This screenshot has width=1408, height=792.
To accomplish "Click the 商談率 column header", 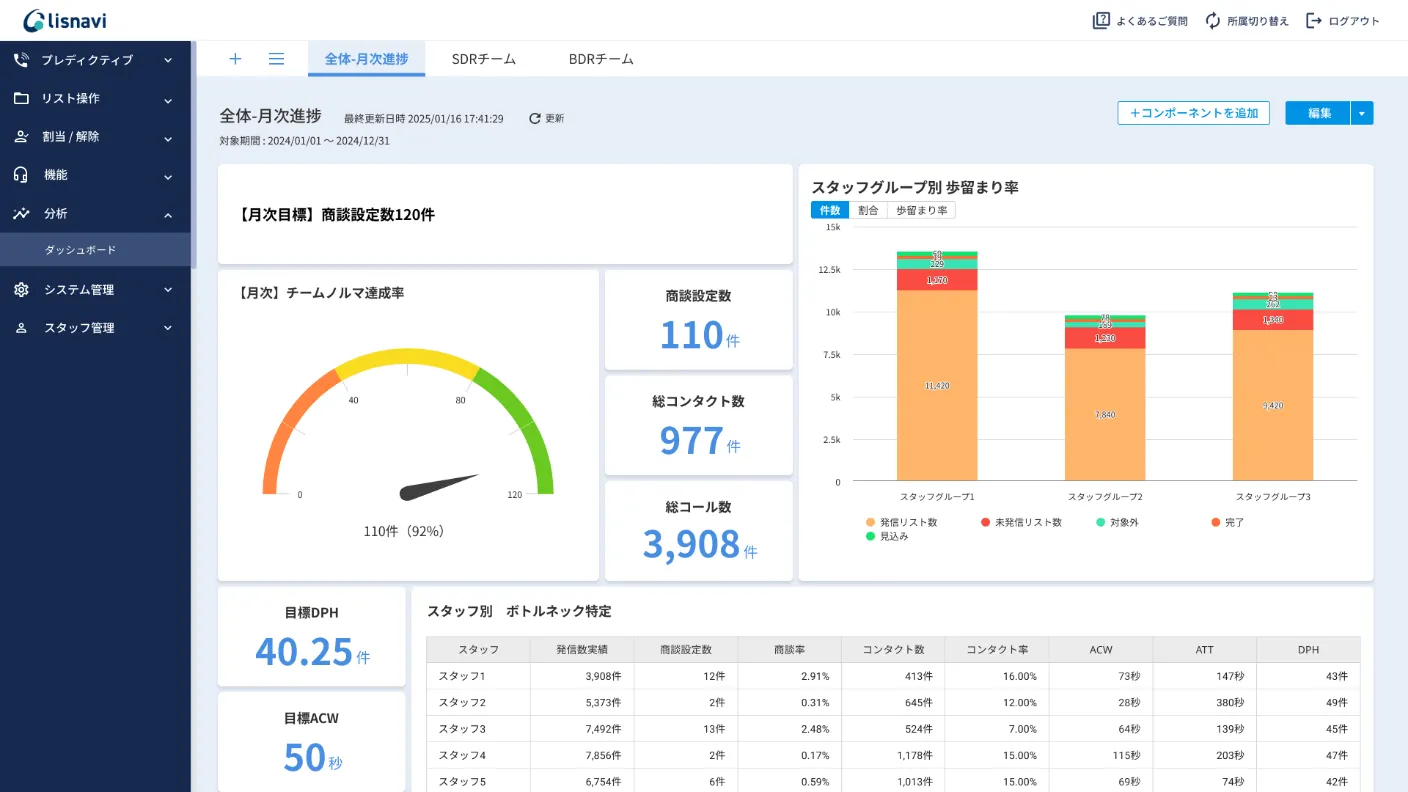I will tap(790, 650).
